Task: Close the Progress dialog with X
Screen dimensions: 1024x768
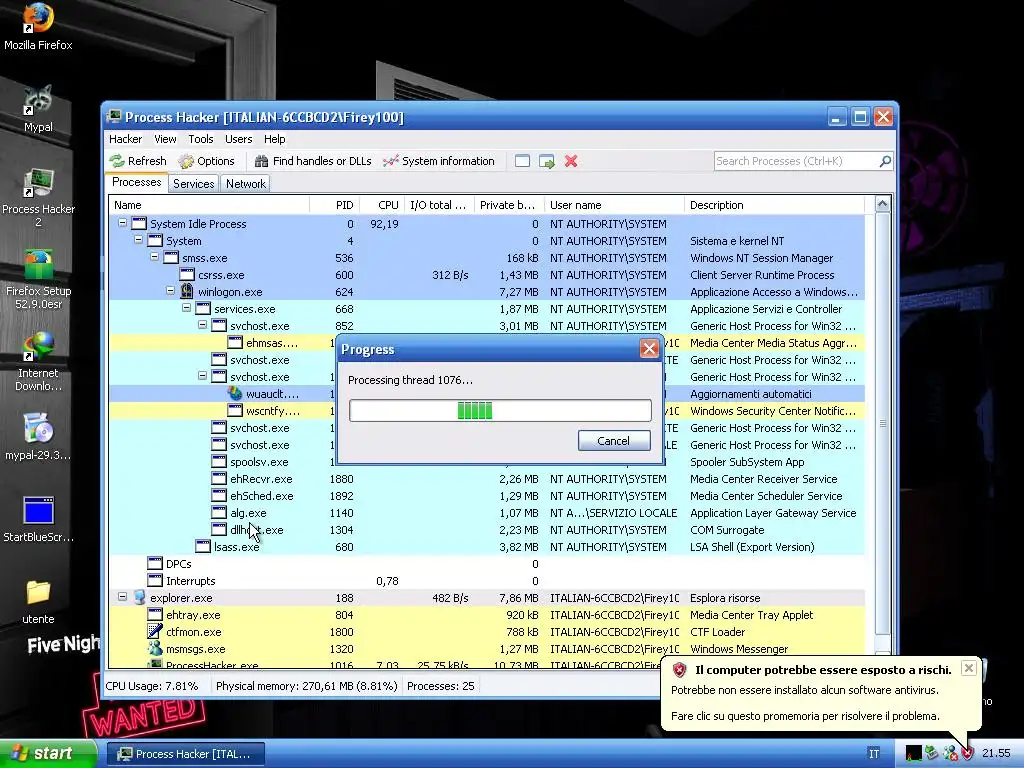Action: [x=649, y=349]
